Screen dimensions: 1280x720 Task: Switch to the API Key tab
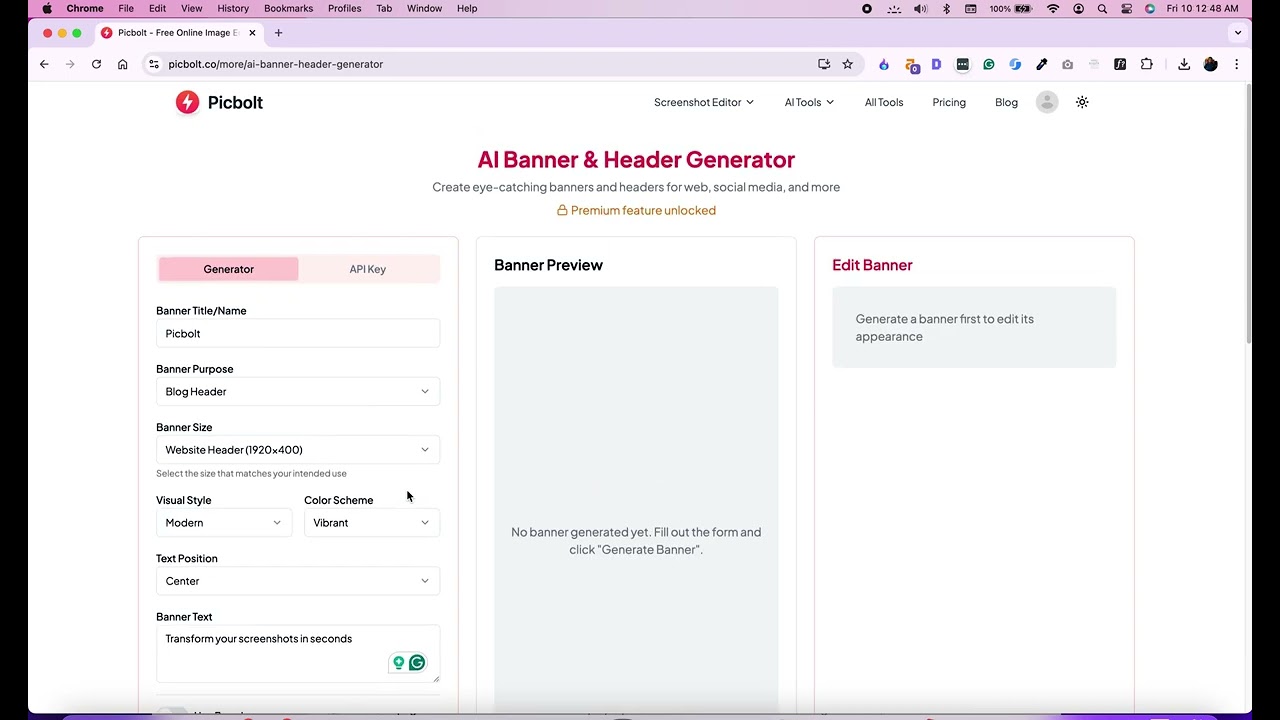(x=368, y=269)
